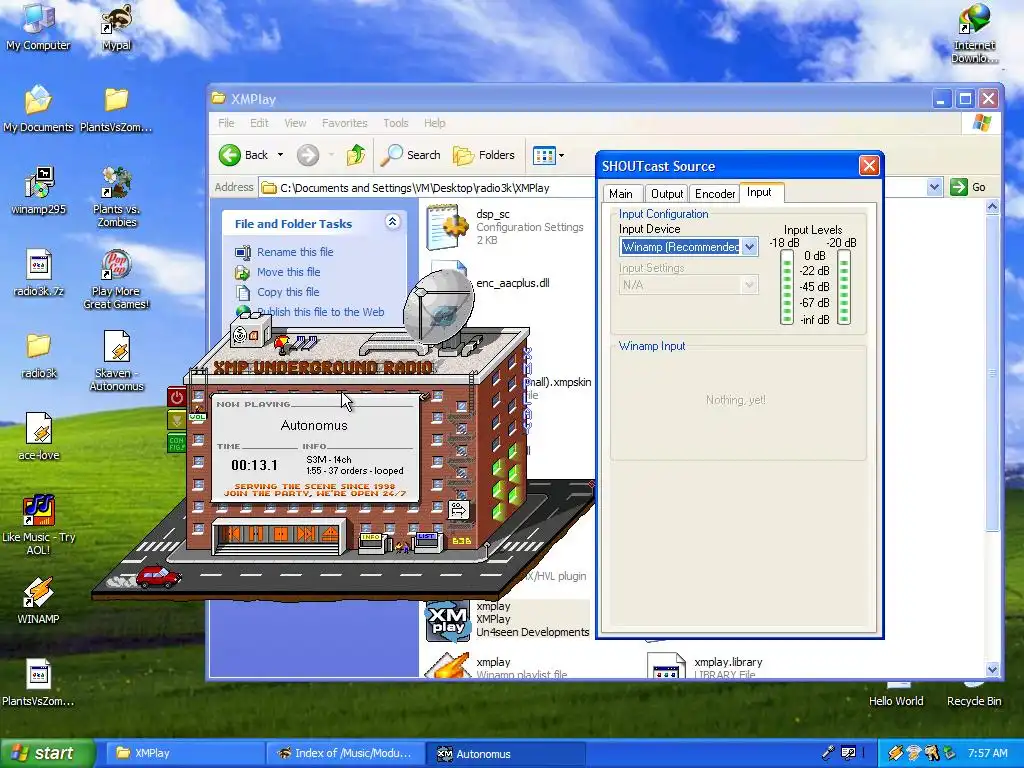This screenshot has height=768, width=1024.
Task: Select the enc_aacplus.dll file
Action: 512,283
